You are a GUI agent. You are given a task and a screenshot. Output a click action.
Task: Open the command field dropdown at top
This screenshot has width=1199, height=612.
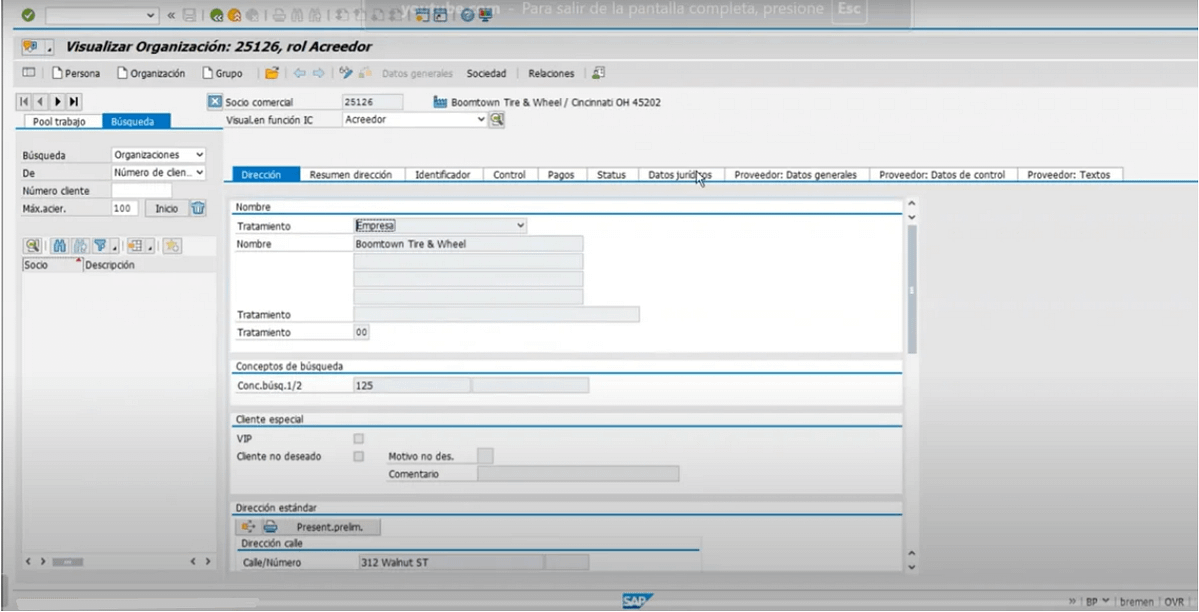150,15
